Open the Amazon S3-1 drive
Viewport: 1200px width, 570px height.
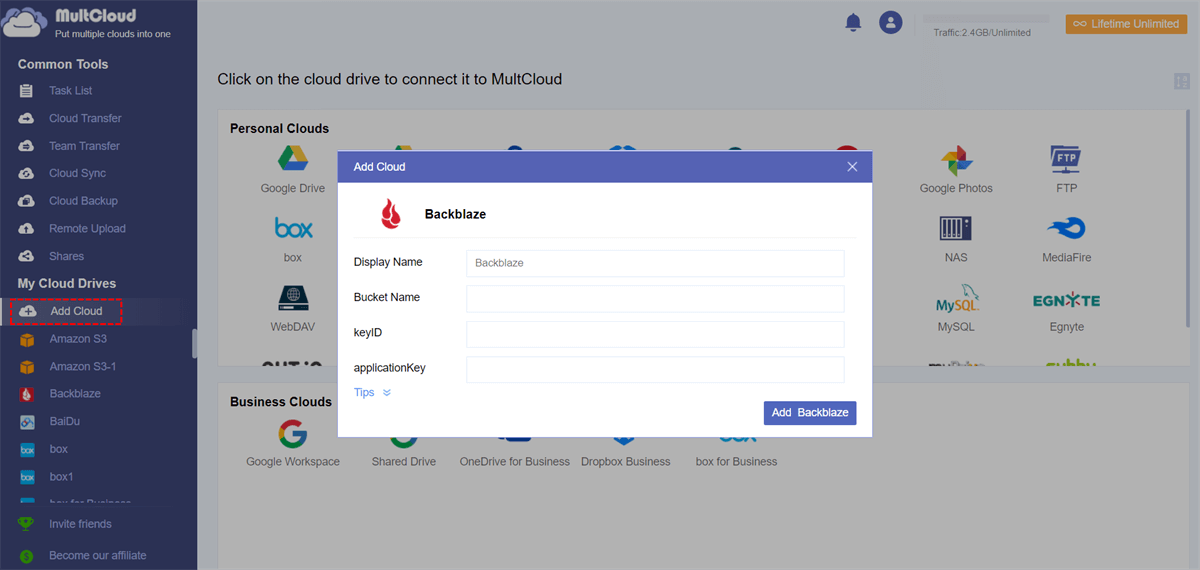click(83, 367)
